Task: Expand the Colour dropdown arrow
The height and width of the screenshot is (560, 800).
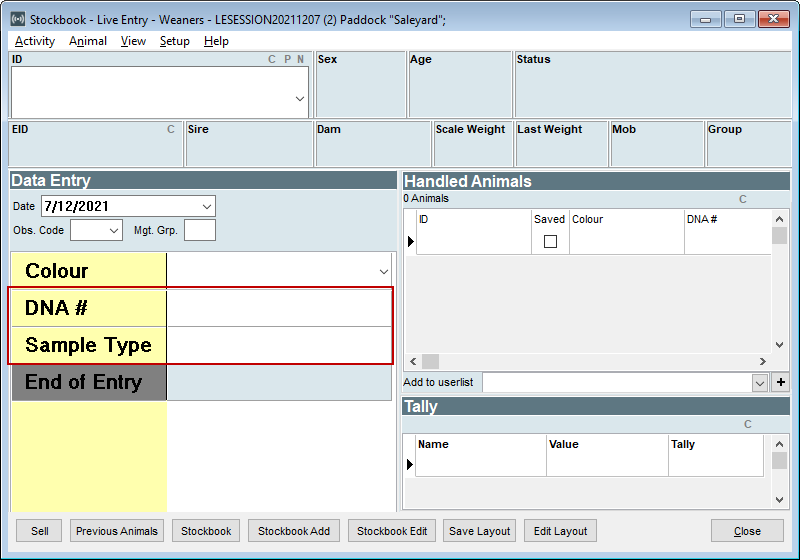Action: click(384, 272)
